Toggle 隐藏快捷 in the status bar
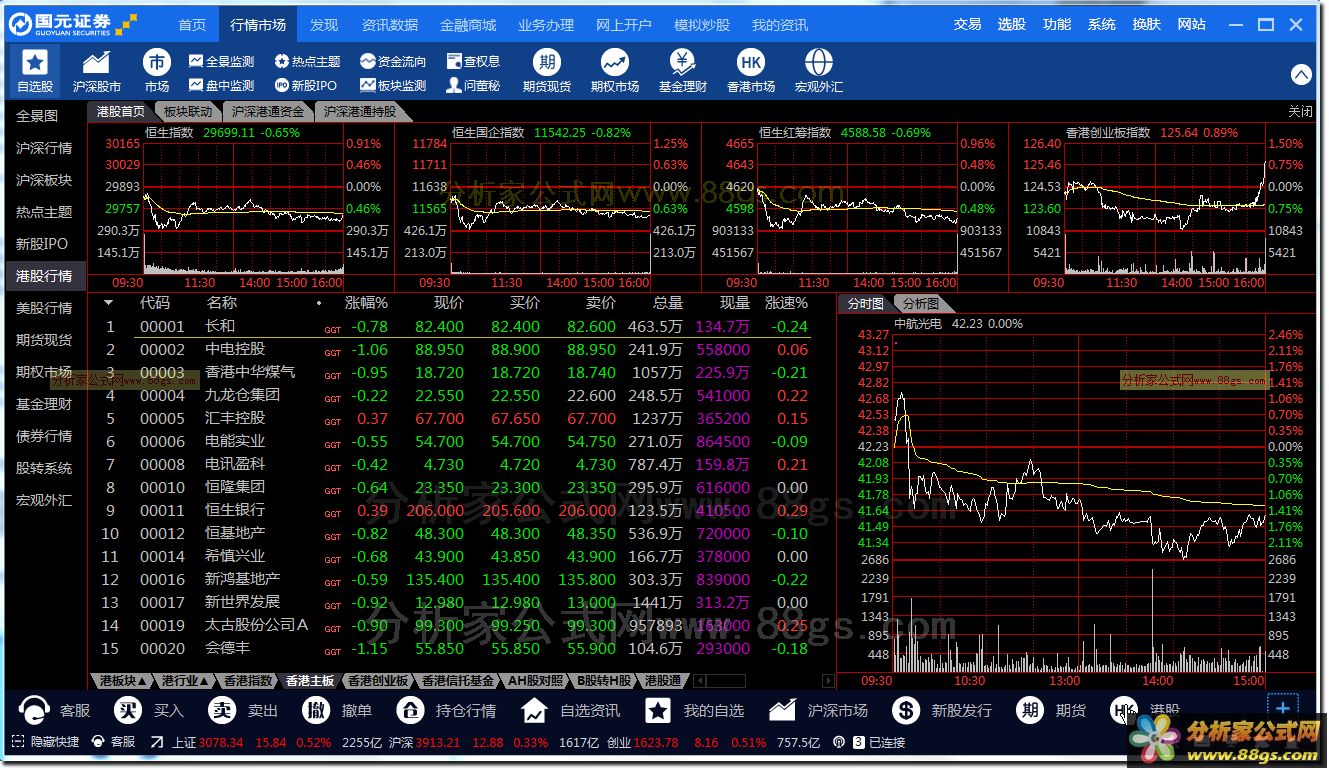1329x770 pixels. [x=45, y=742]
